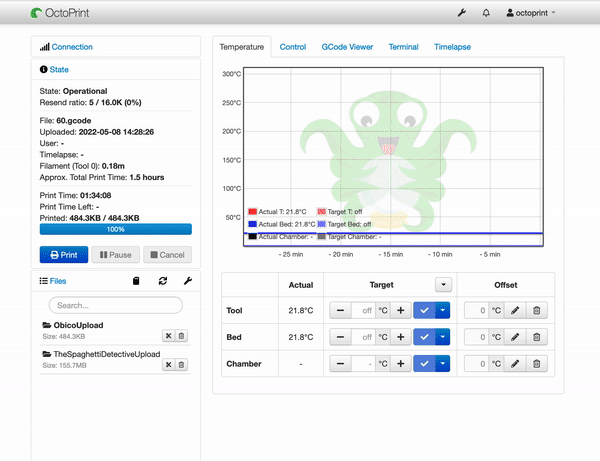
Task: Refresh the file list
Action: coord(162,282)
